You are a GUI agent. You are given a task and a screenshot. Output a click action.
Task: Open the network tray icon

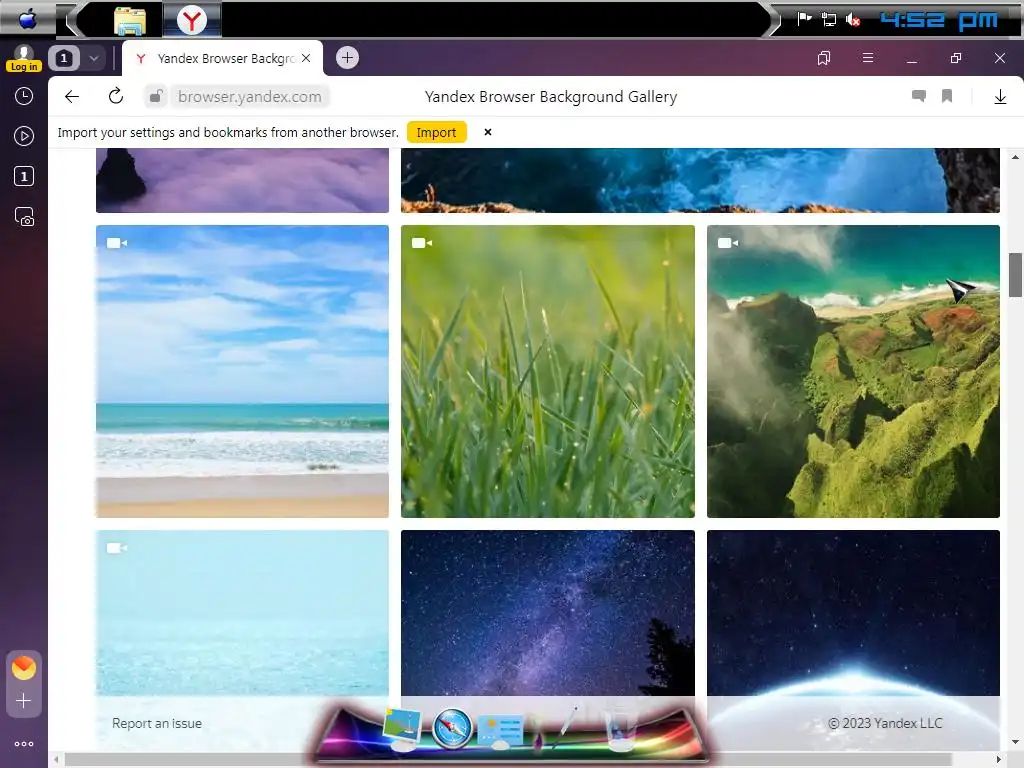click(x=829, y=19)
